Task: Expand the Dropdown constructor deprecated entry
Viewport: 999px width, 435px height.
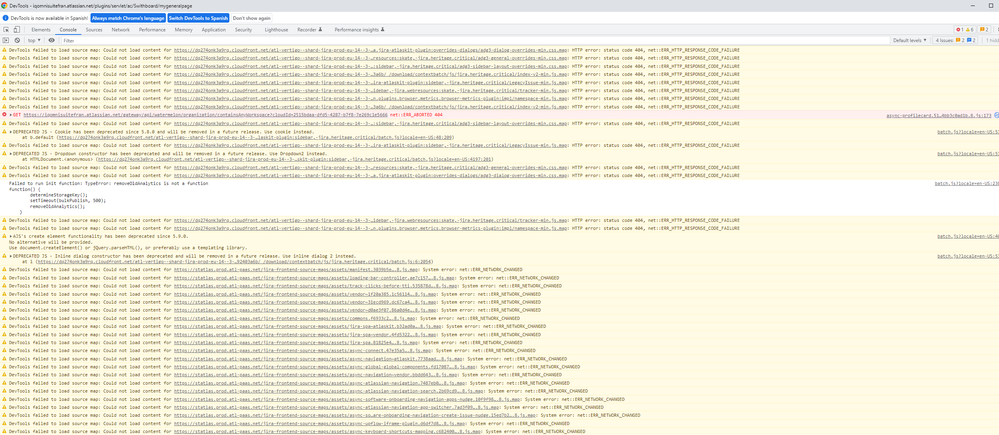Action: 10,153
